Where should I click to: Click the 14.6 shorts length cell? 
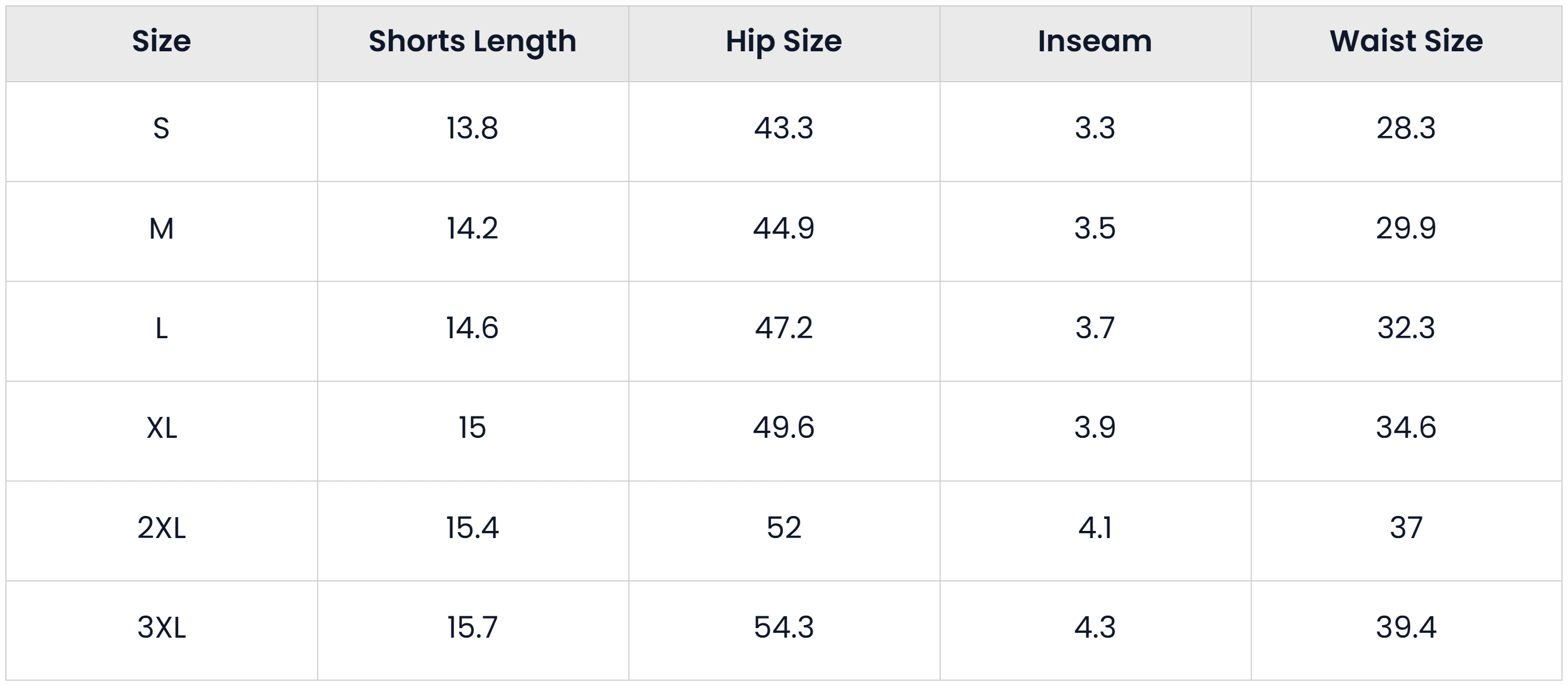(472, 328)
